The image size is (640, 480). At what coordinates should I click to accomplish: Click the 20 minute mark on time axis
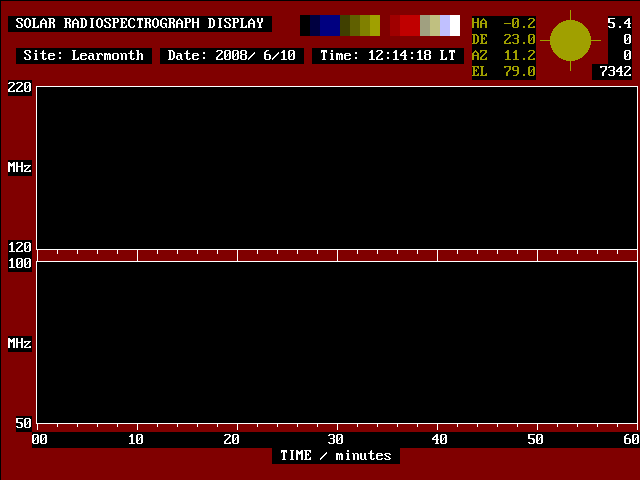pos(231,440)
